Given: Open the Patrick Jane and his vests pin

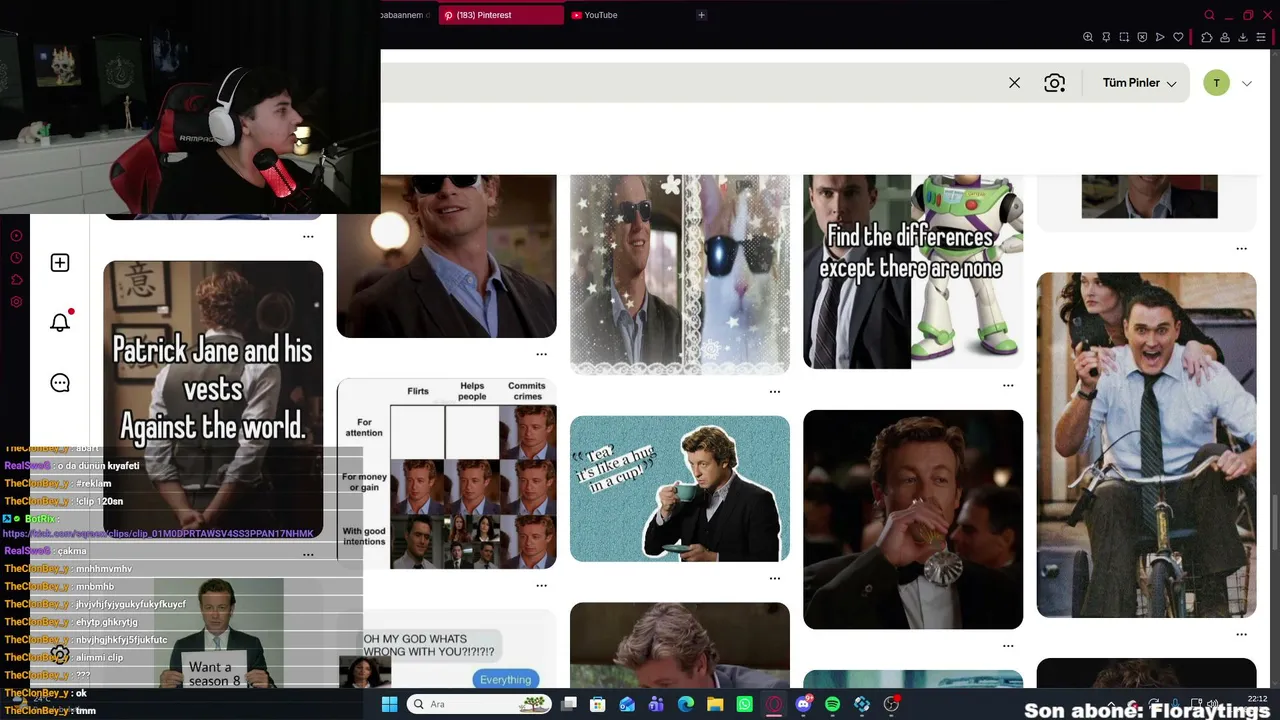Looking at the screenshot, I should 213,398.
